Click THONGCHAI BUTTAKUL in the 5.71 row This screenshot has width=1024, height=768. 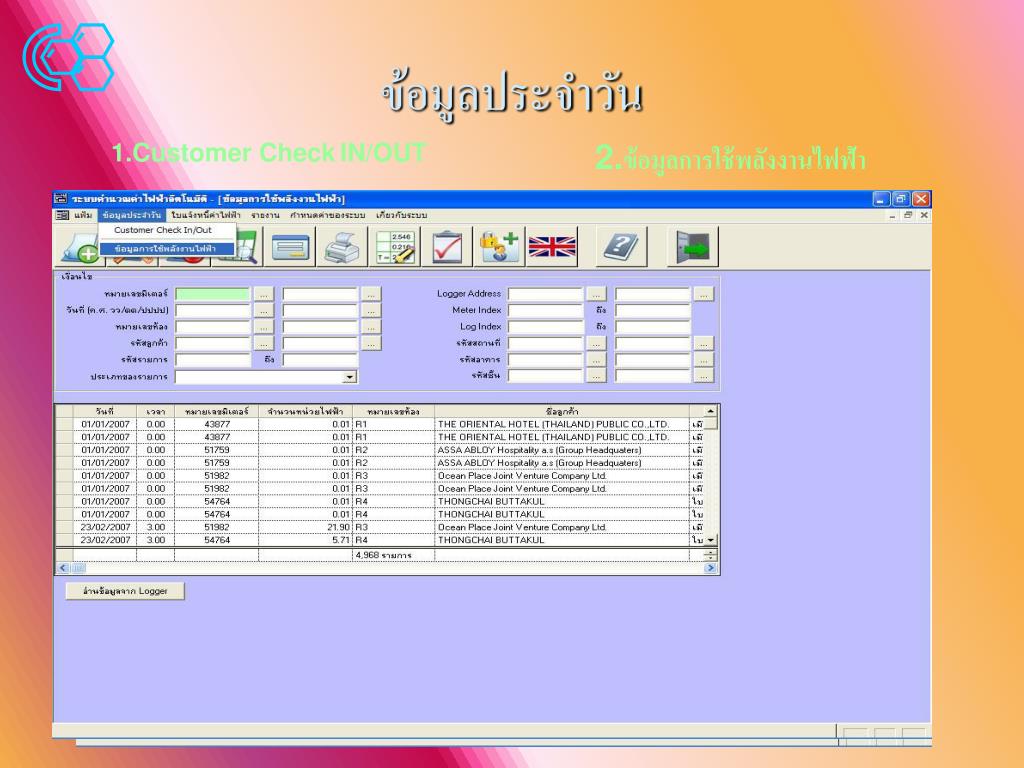491,540
